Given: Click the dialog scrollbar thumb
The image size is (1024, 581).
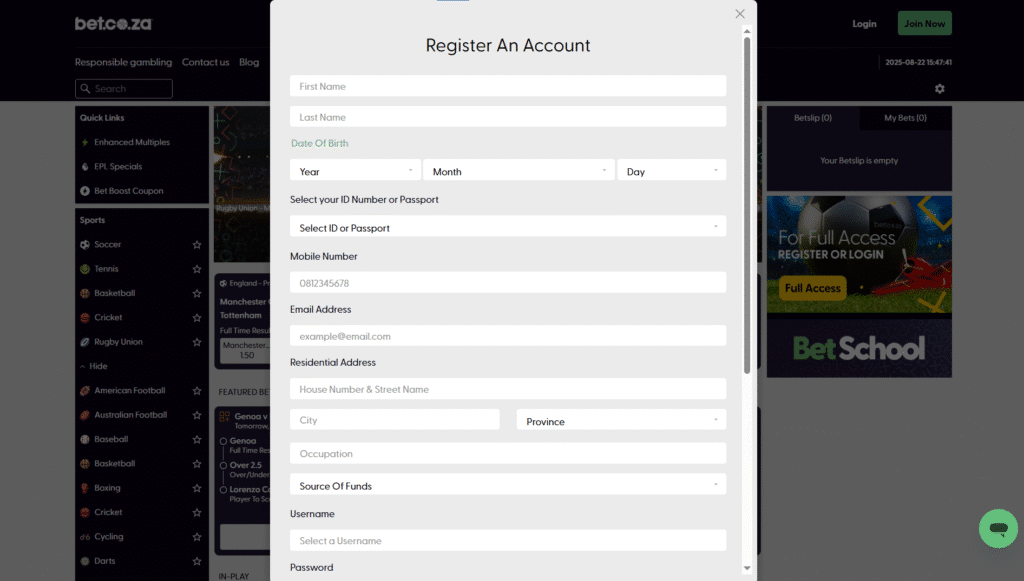Looking at the screenshot, I should point(747,206).
